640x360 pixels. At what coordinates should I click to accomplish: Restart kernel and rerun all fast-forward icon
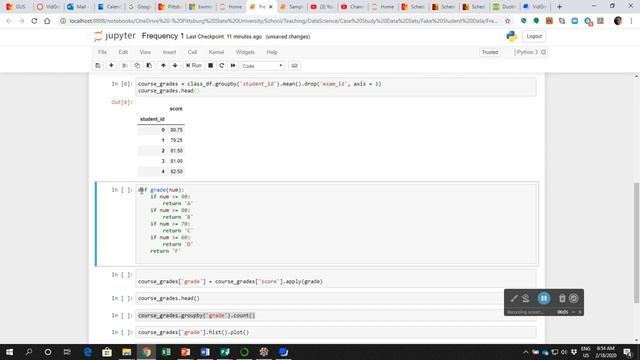[x=233, y=66]
